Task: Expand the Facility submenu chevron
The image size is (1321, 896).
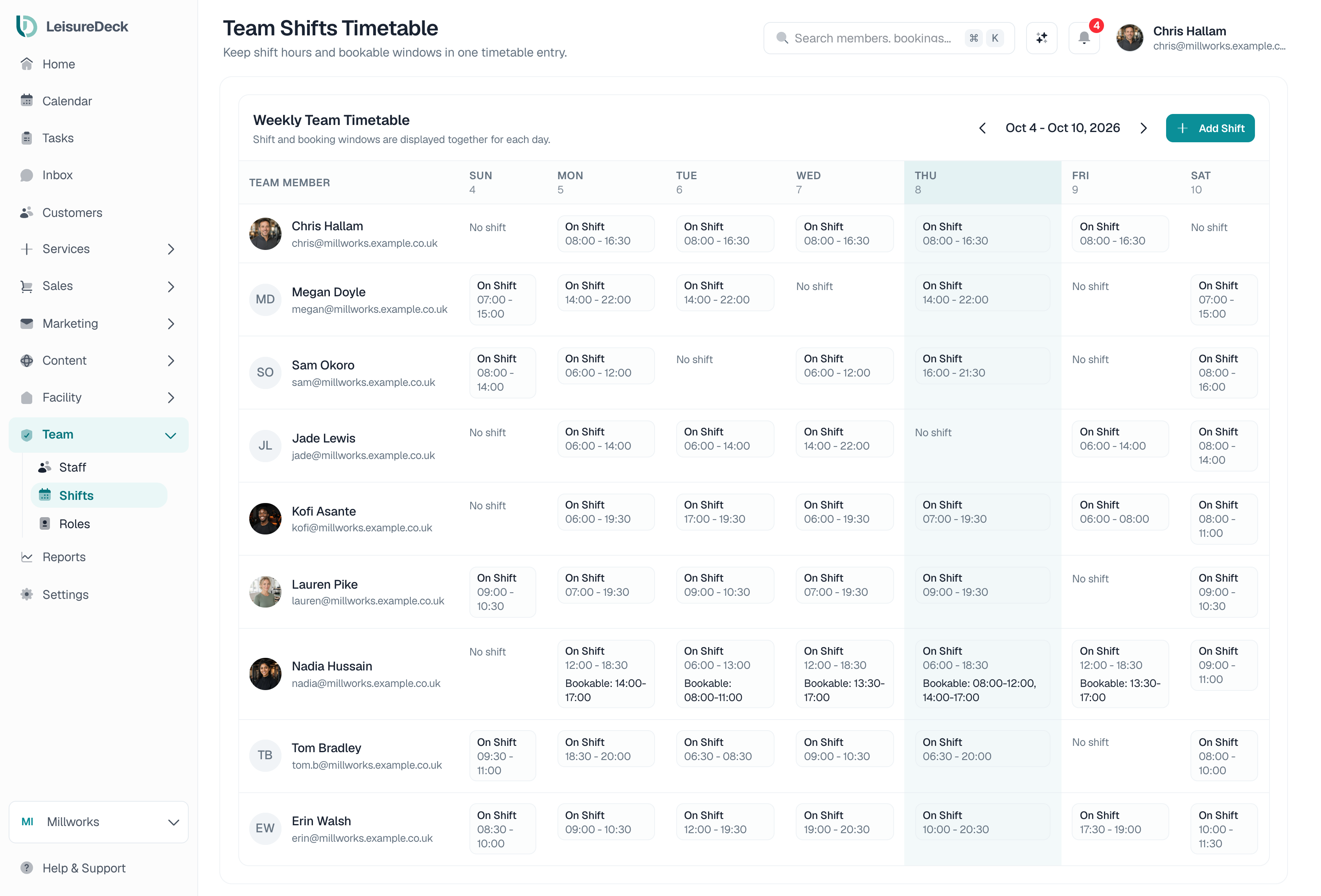Action: (x=171, y=398)
